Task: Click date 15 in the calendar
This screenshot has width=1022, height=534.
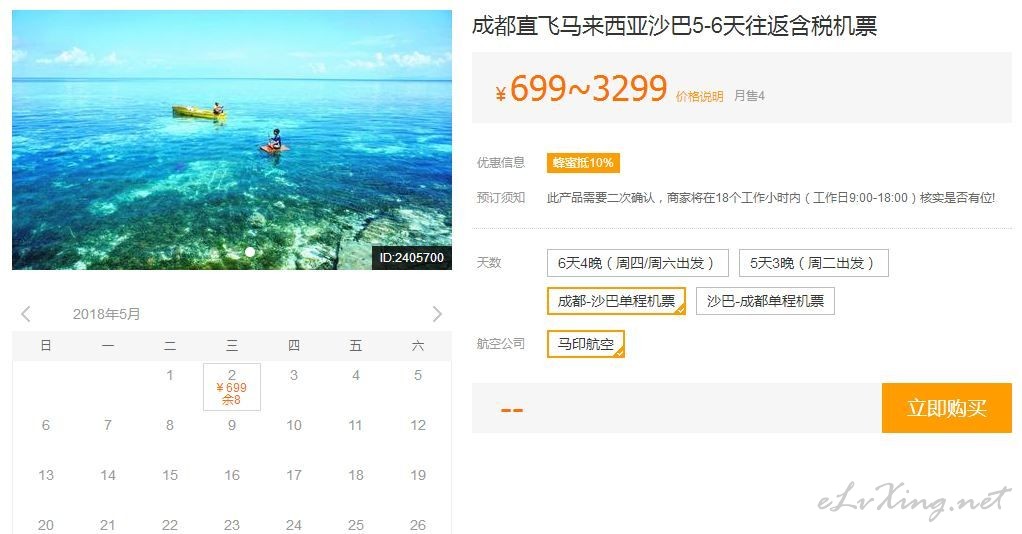Action: click(170, 475)
